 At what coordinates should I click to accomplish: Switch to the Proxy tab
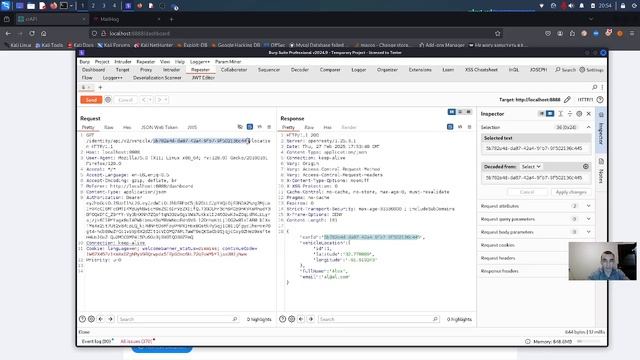pos(146,70)
